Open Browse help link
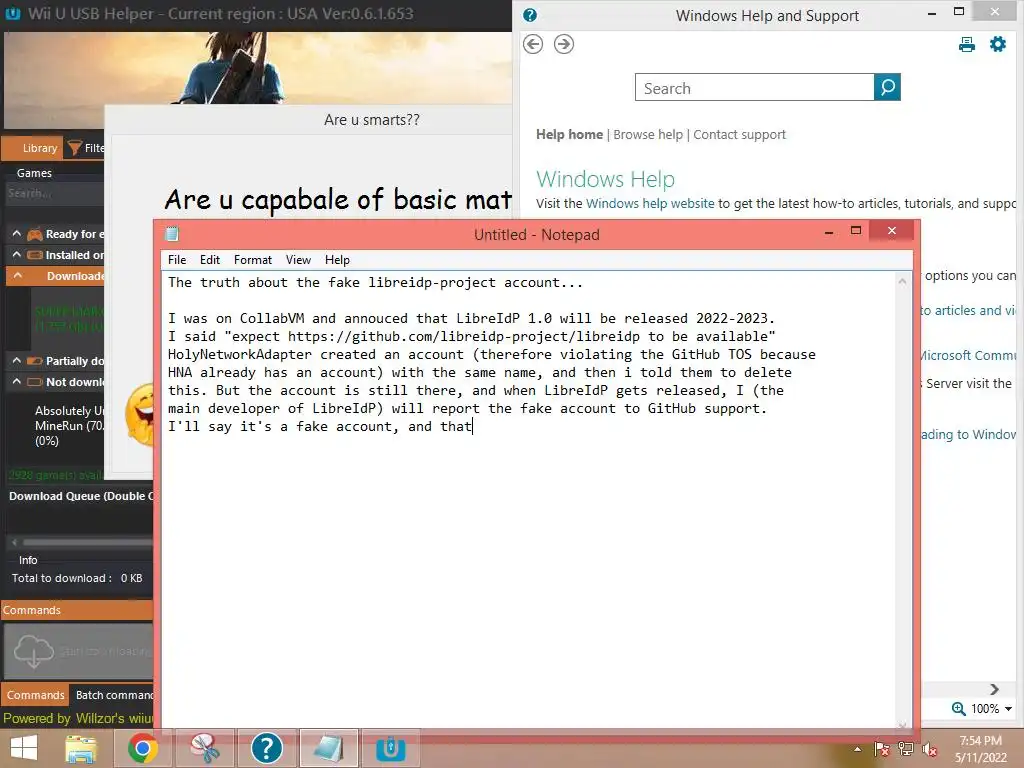Image resolution: width=1024 pixels, height=768 pixels. click(x=648, y=135)
